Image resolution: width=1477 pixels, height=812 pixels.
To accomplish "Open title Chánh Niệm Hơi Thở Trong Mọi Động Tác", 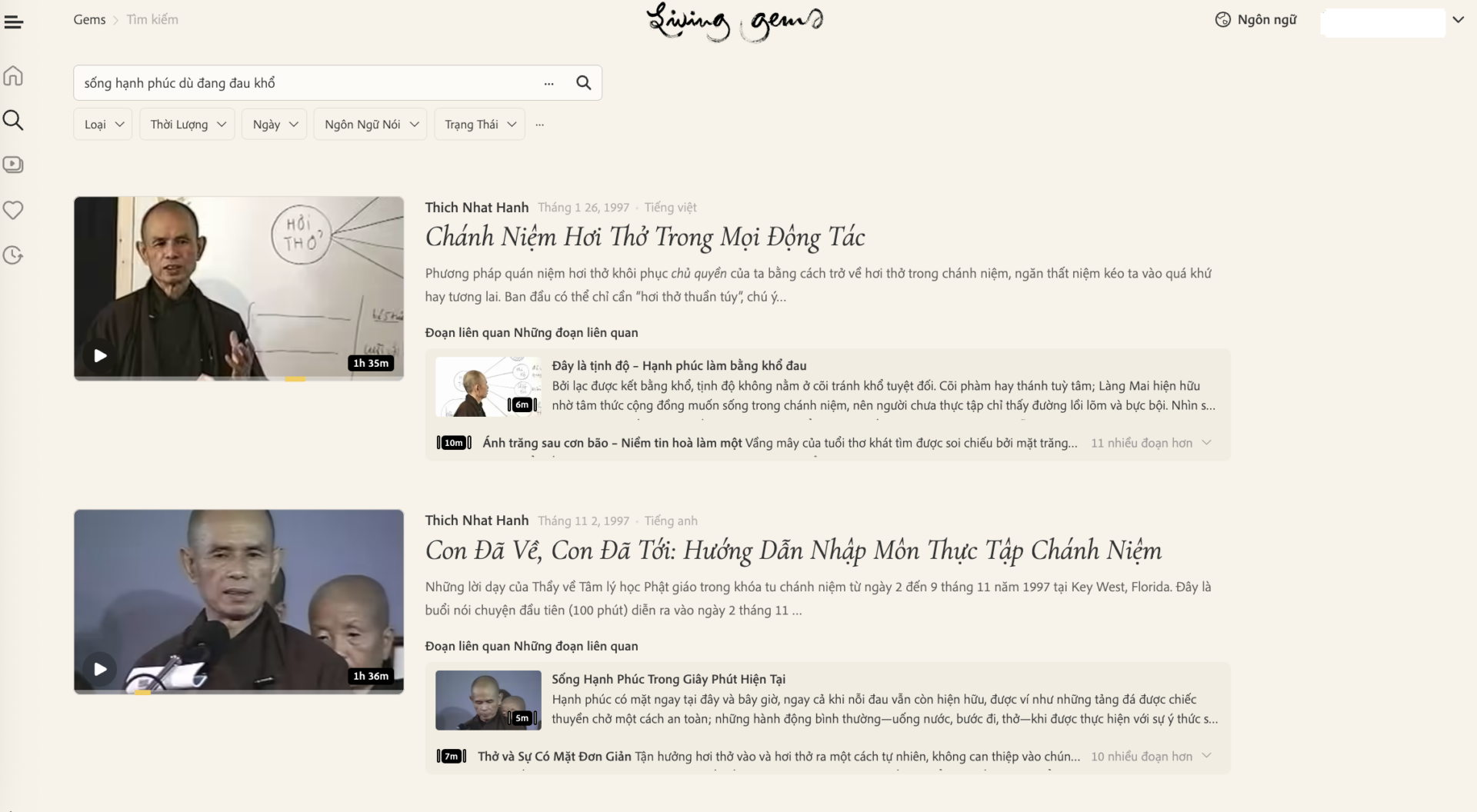I will (645, 238).
